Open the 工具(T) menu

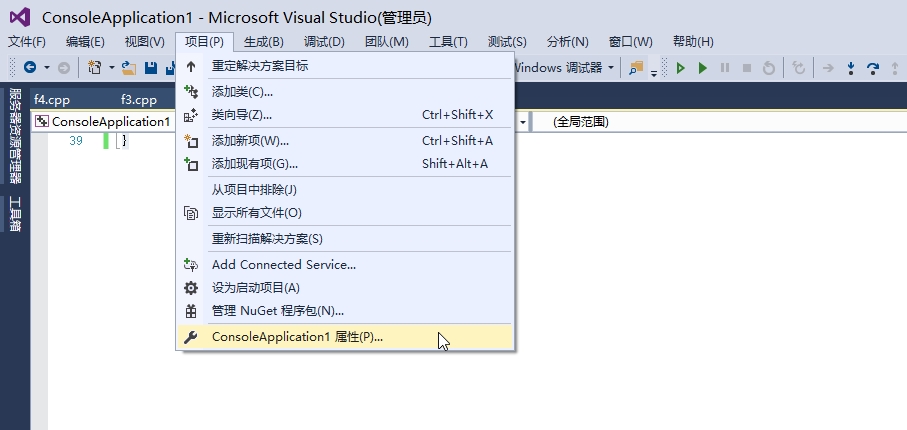tap(448, 42)
